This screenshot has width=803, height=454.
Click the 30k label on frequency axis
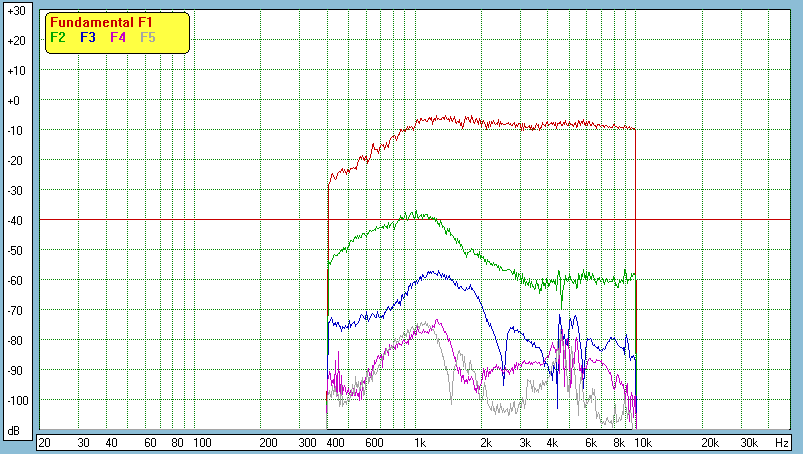[748, 442]
